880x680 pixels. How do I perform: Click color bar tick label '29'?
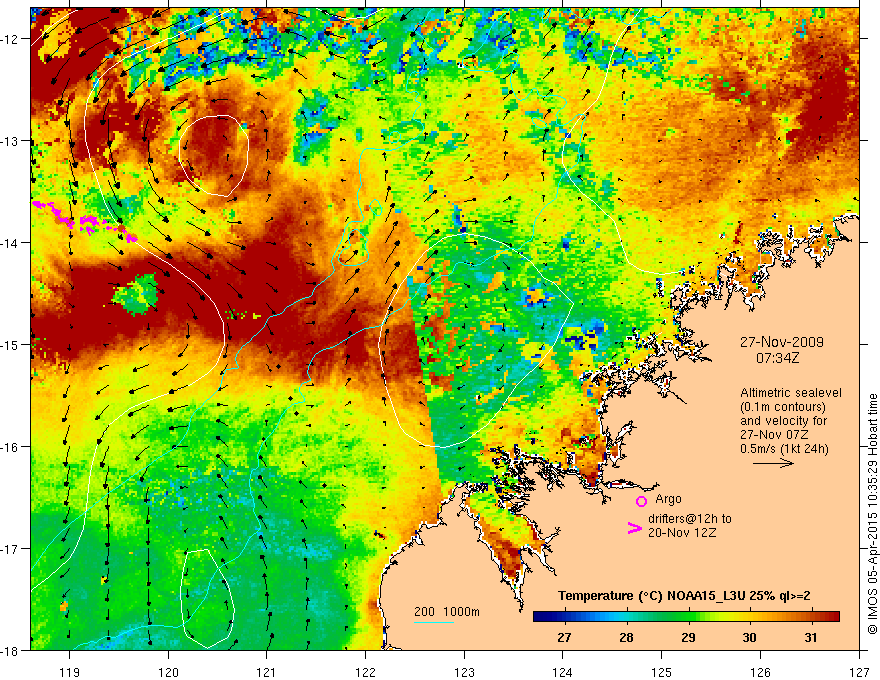[x=688, y=638]
